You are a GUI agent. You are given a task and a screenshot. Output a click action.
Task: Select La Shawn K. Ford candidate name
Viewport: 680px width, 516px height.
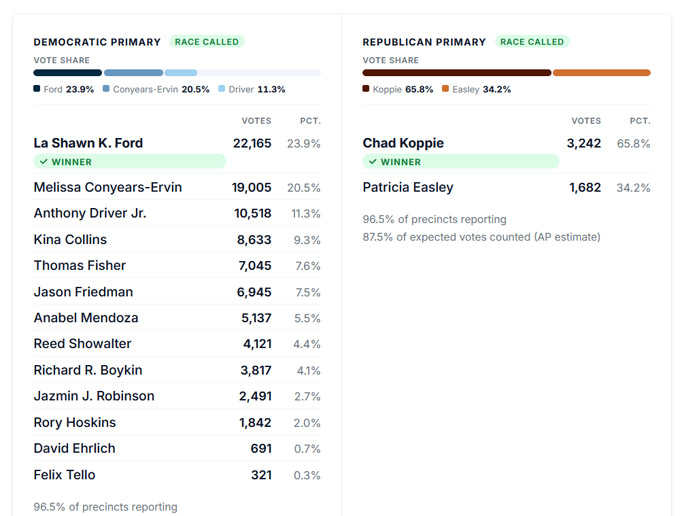tap(88, 143)
